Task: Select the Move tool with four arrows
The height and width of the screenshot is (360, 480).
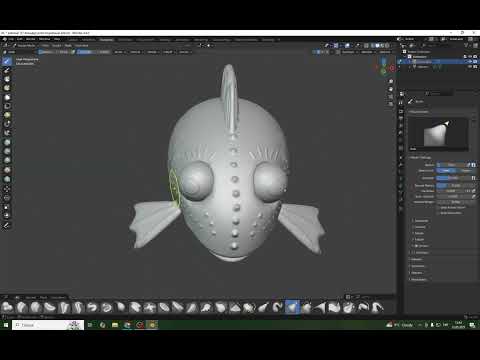Action: click(x=7, y=189)
